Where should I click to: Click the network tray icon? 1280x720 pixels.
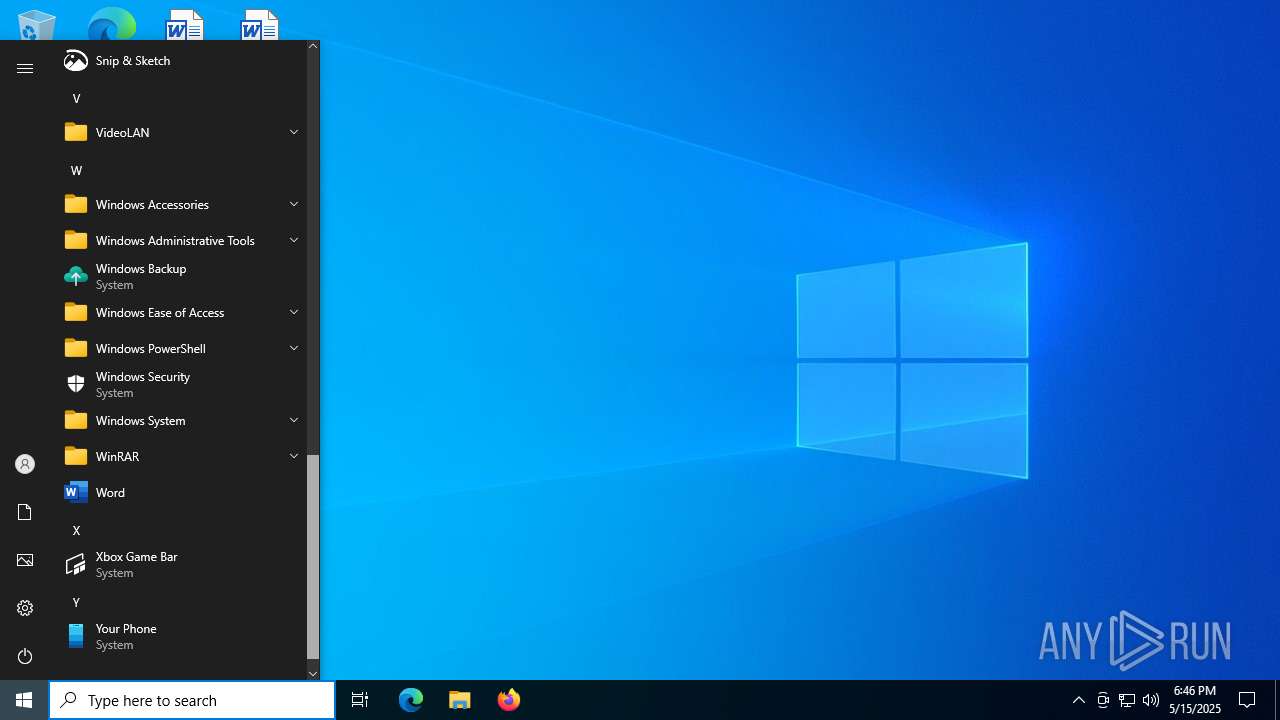[x=1127, y=700]
